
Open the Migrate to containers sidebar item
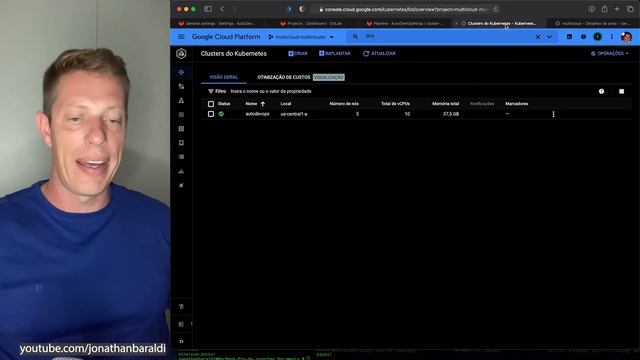[x=181, y=171]
